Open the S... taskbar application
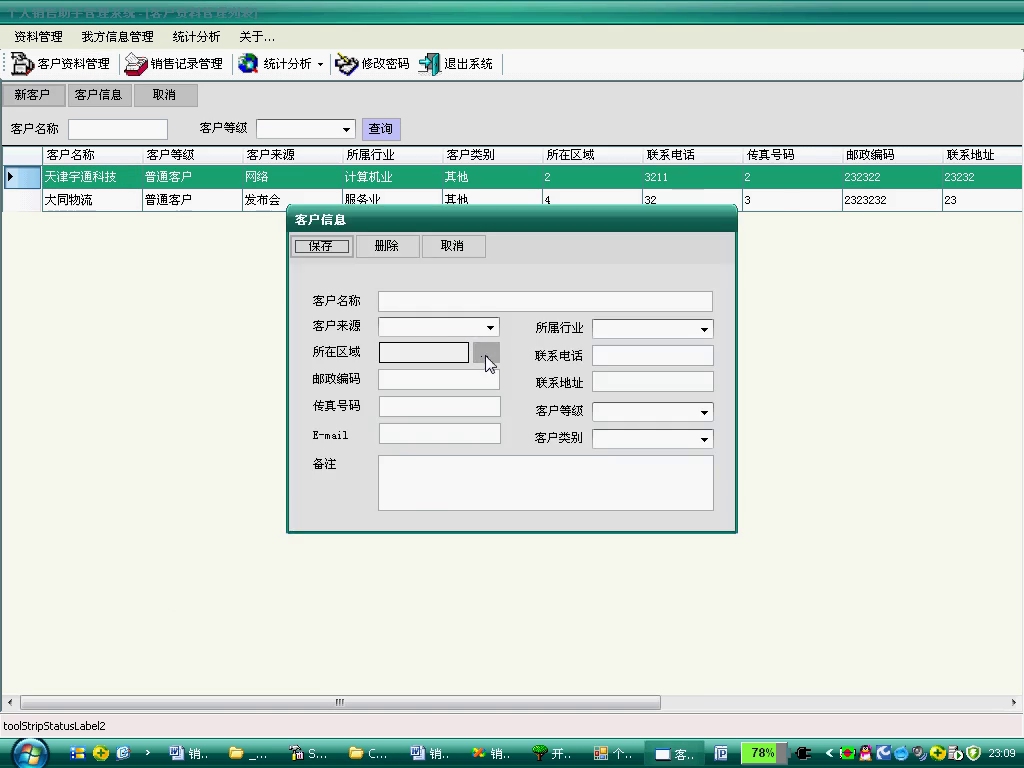The width and height of the screenshot is (1024, 768). [x=307, y=754]
